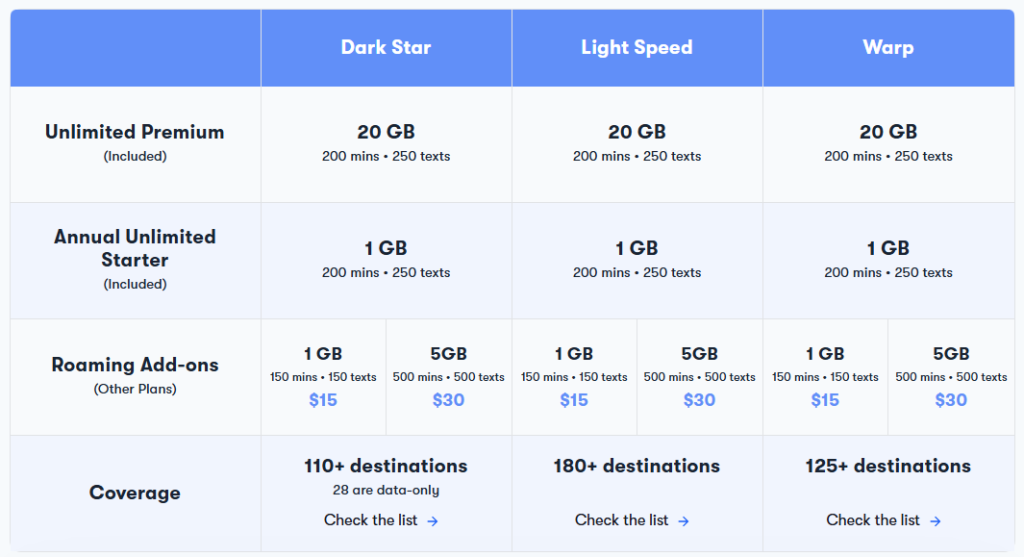Choose Dark Star 5GB $30 roaming add-on
This screenshot has height=557, width=1024.
[449, 377]
